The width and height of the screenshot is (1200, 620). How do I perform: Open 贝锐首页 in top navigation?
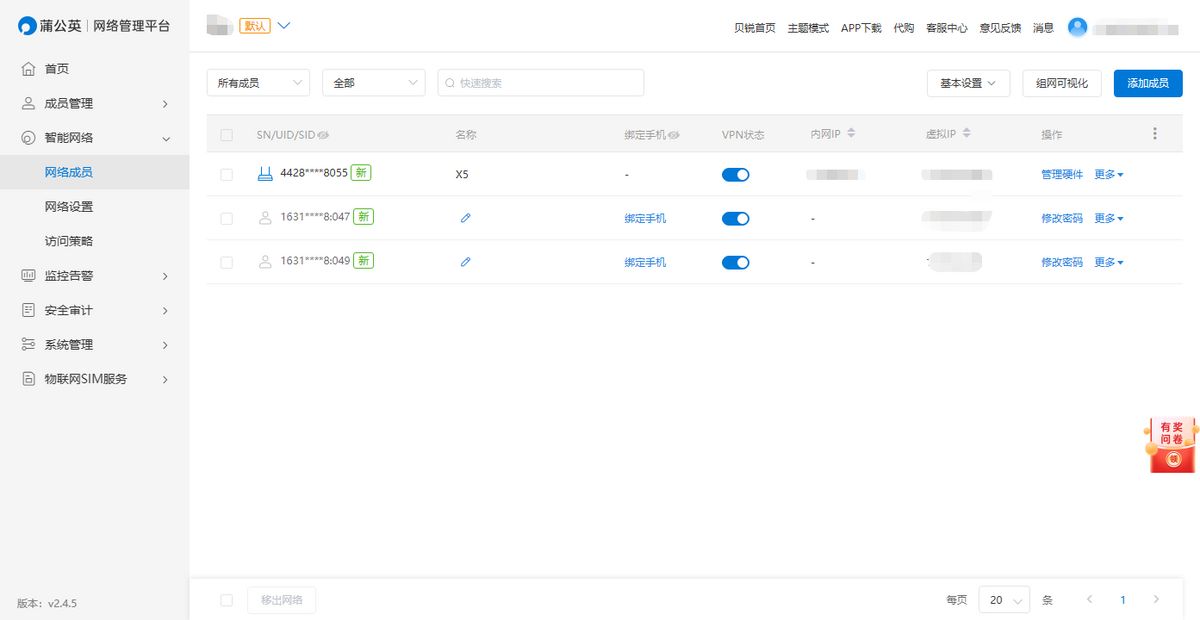(755, 28)
